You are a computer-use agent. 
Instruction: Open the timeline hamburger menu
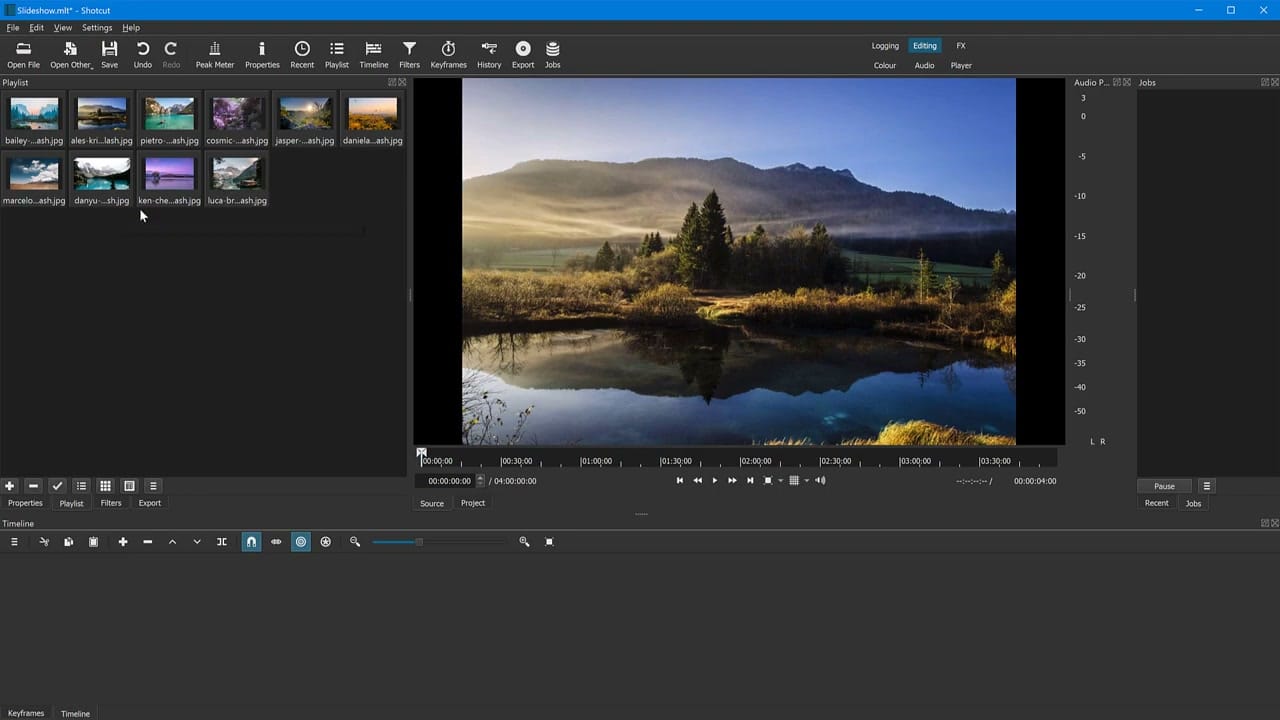point(14,541)
